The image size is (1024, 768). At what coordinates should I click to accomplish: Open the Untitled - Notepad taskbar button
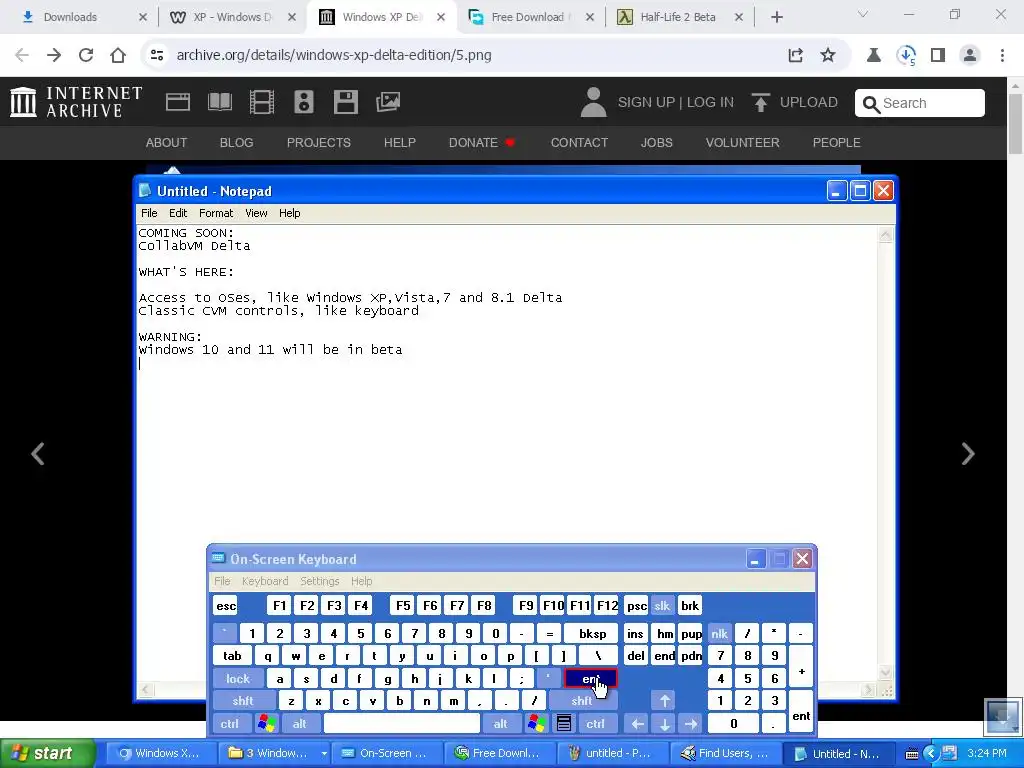point(837,753)
